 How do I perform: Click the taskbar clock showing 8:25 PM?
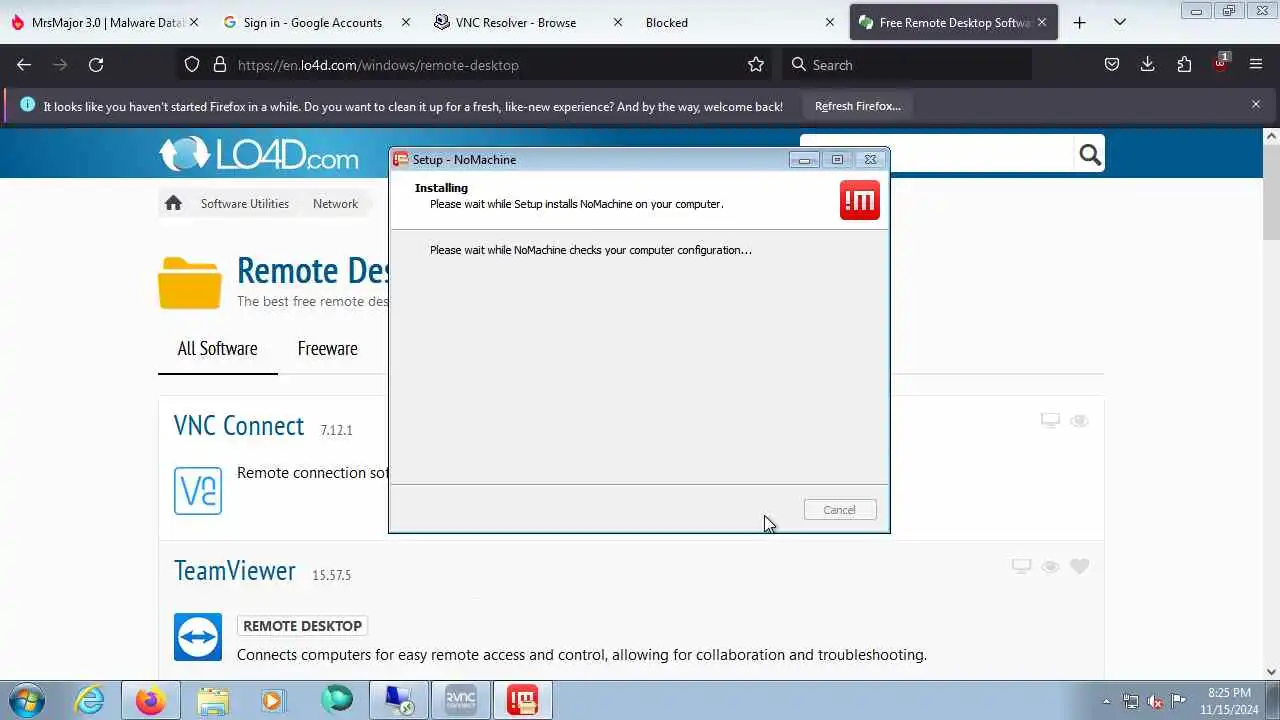tap(1229, 700)
